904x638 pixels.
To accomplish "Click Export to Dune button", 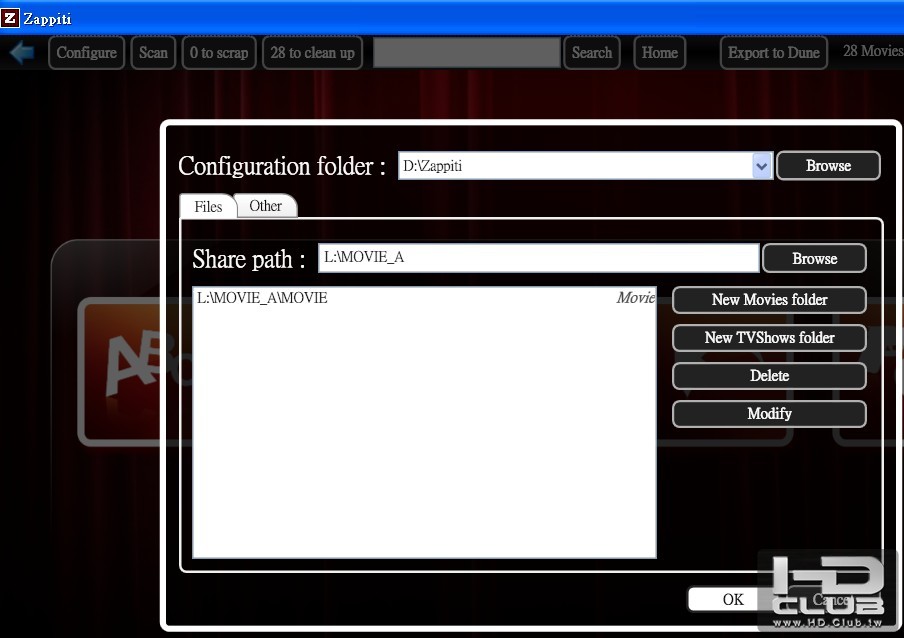I will point(774,52).
